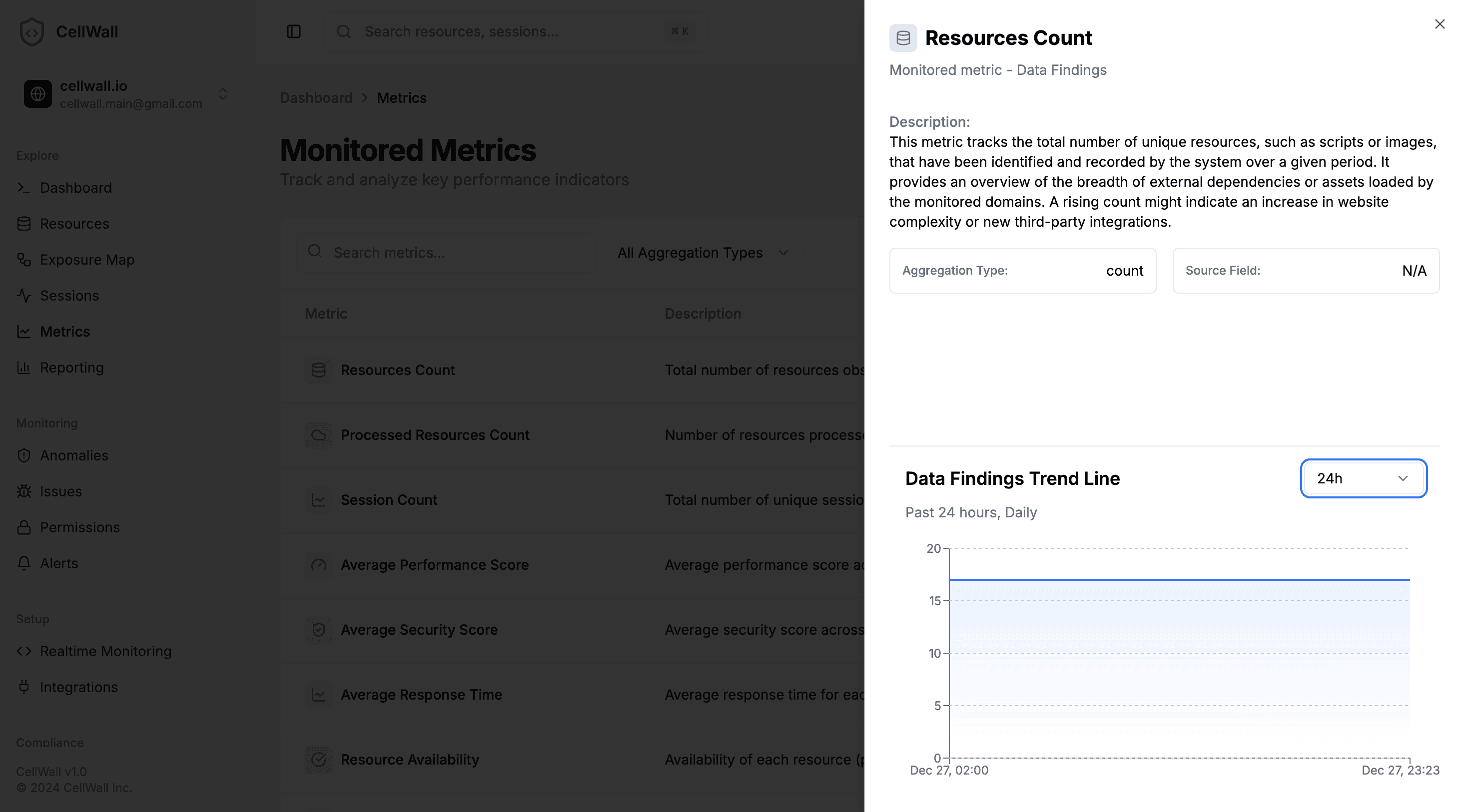The width and height of the screenshot is (1464, 812).
Task: Select the Session Count metric row
Action: 573,500
